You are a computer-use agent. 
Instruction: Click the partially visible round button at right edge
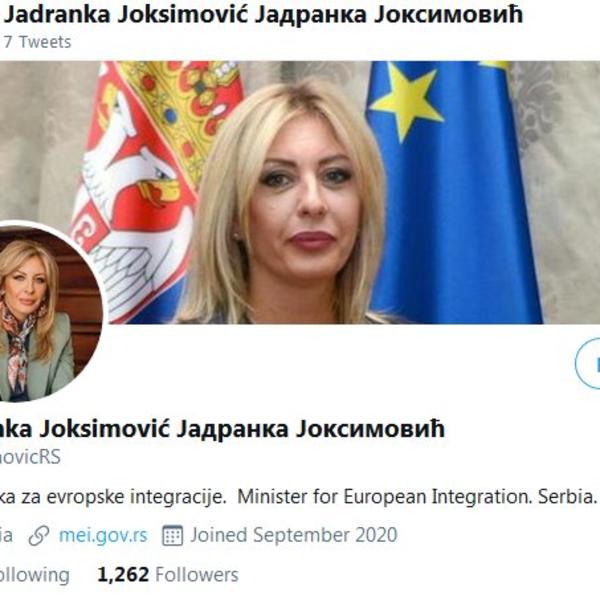[x=587, y=363]
